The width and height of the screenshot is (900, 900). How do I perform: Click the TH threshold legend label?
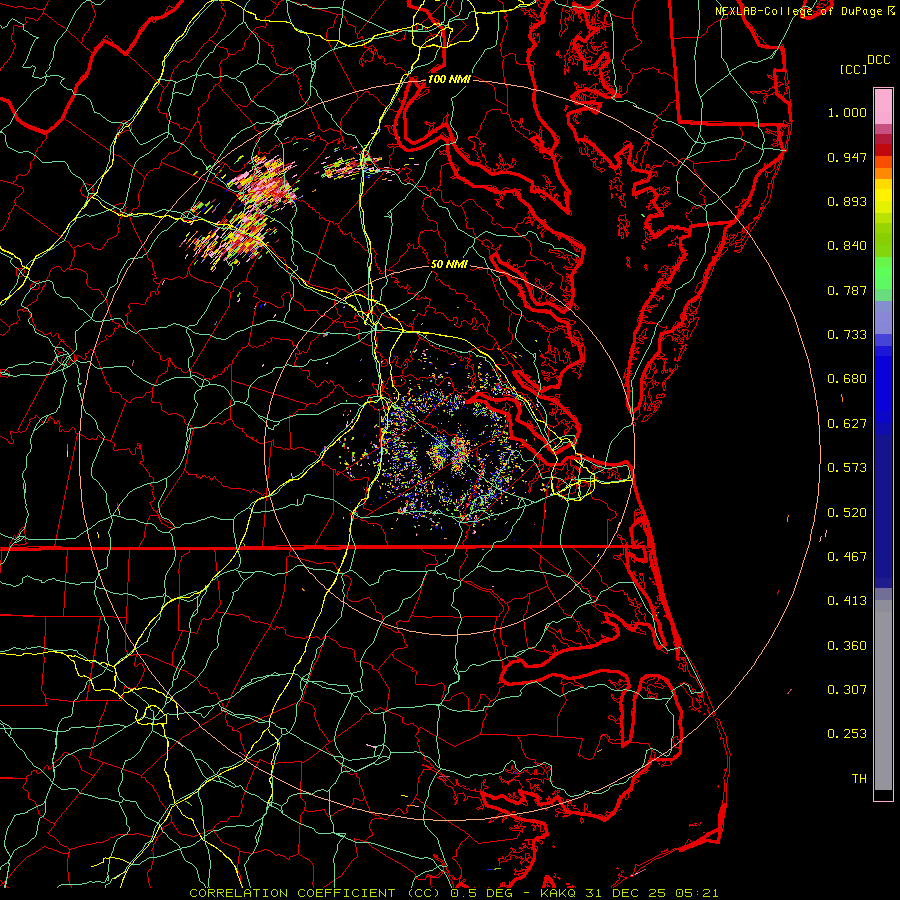pos(859,779)
